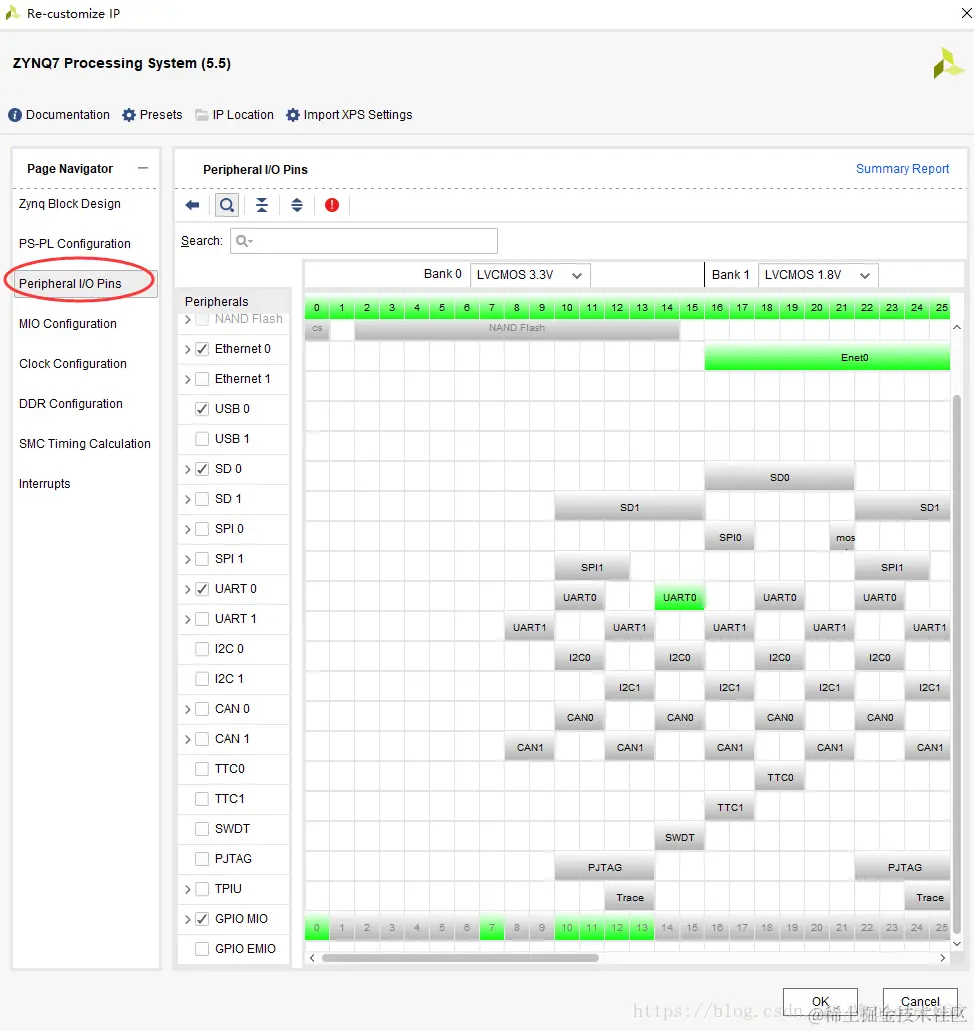Select the gray TTC1 pin block
This screenshot has width=974, height=1031.
tap(730, 808)
